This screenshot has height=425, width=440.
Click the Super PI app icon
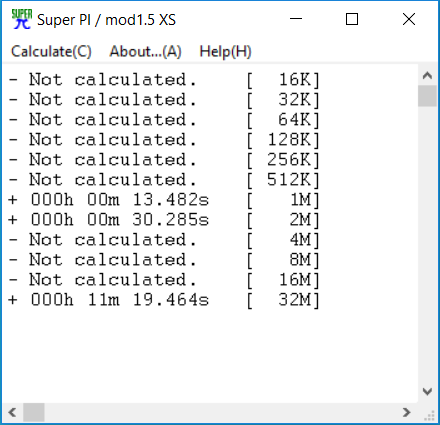click(x=22, y=19)
